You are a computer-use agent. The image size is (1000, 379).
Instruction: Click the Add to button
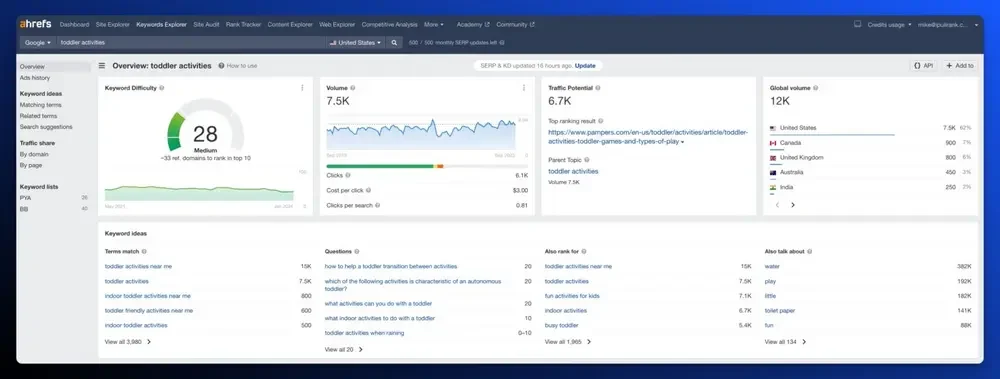[960, 66]
